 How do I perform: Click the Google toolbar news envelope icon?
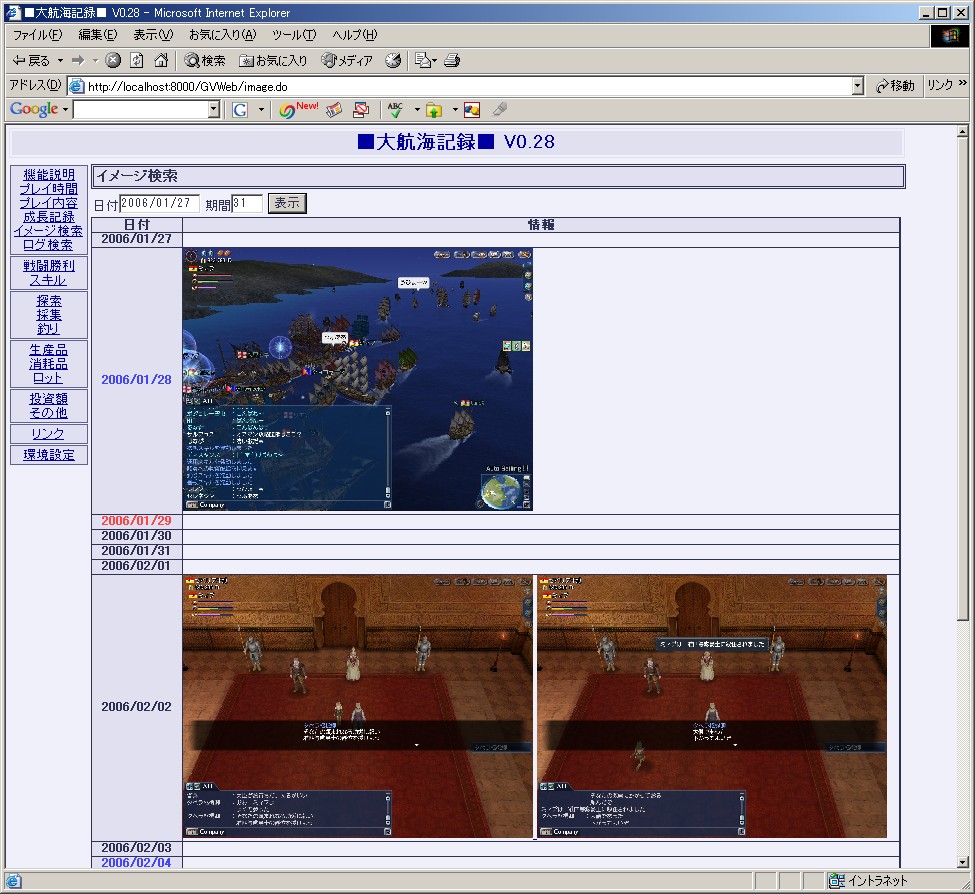tap(334, 110)
